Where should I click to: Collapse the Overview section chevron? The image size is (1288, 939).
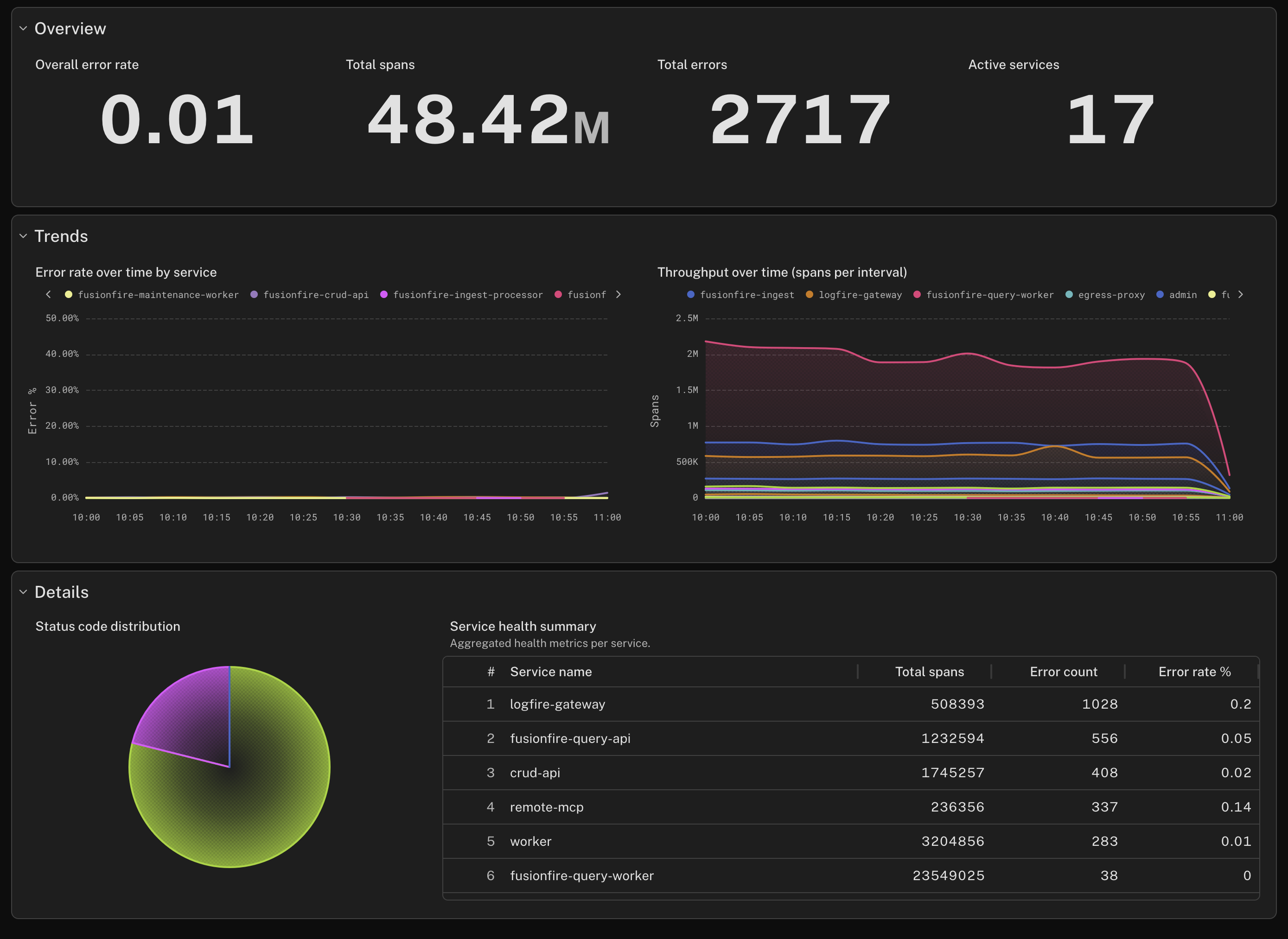(x=23, y=28)
